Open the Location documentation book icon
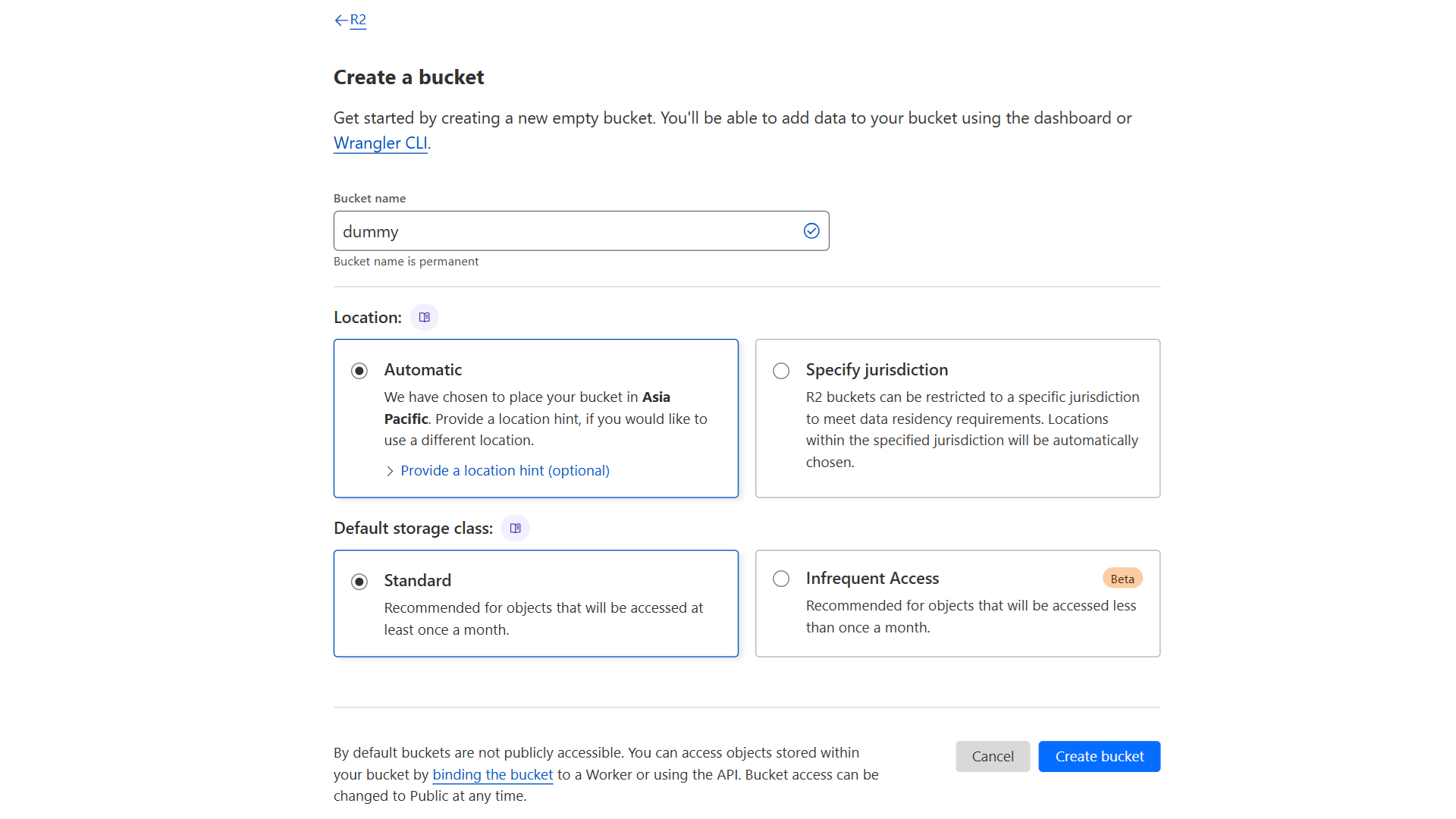 425,317
